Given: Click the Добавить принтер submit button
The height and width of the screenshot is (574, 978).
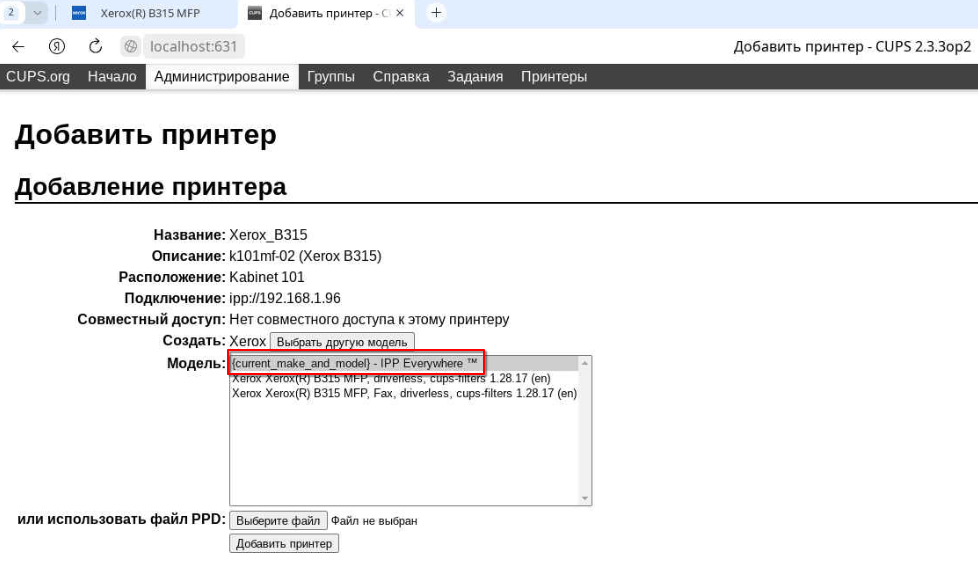Looking at the screenshot, I should [x=284, y=543].
